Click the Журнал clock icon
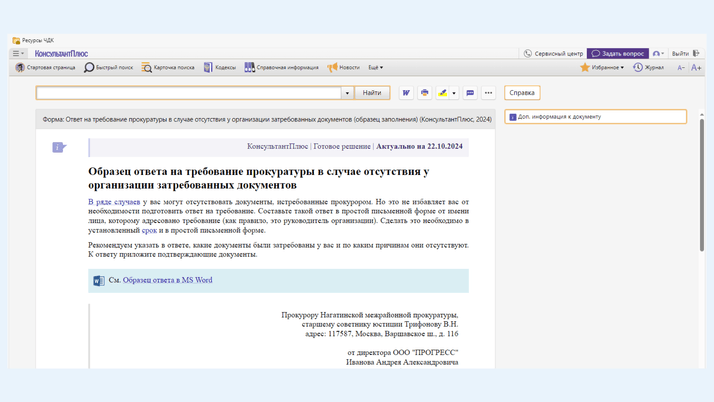 tap(638, 67)
